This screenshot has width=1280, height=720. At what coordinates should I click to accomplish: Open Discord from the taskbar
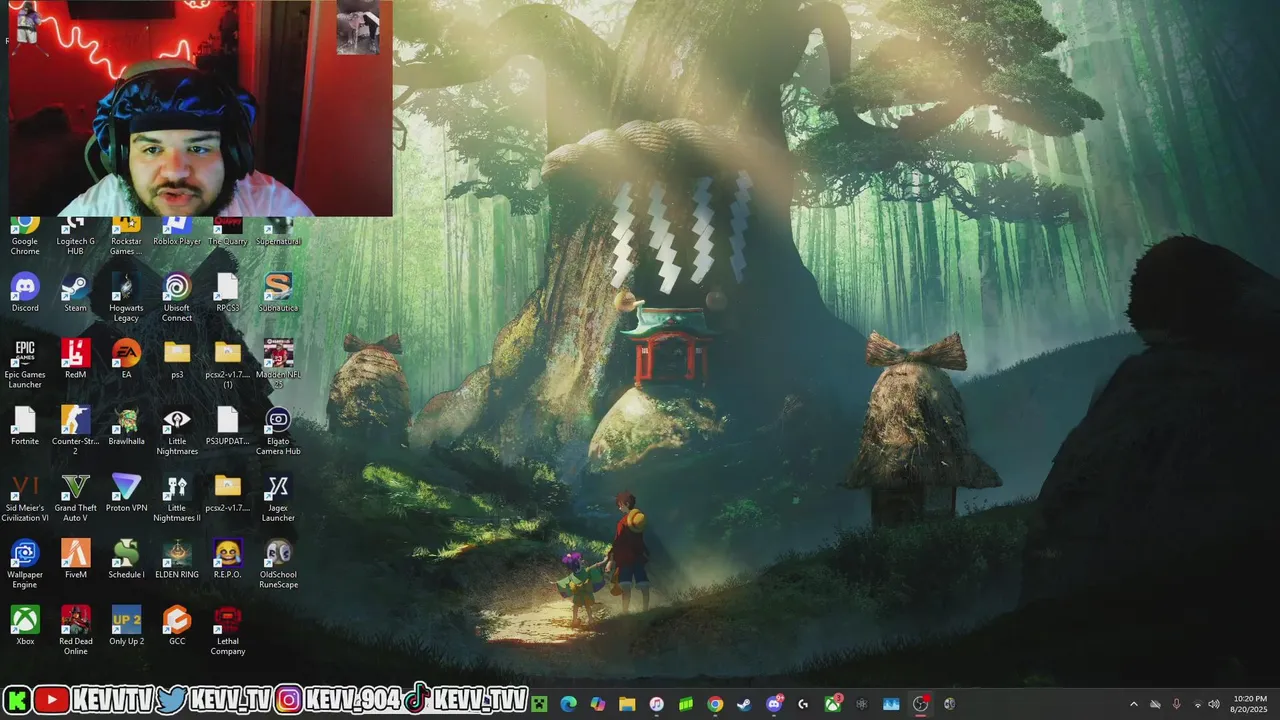tap(774, 704)
